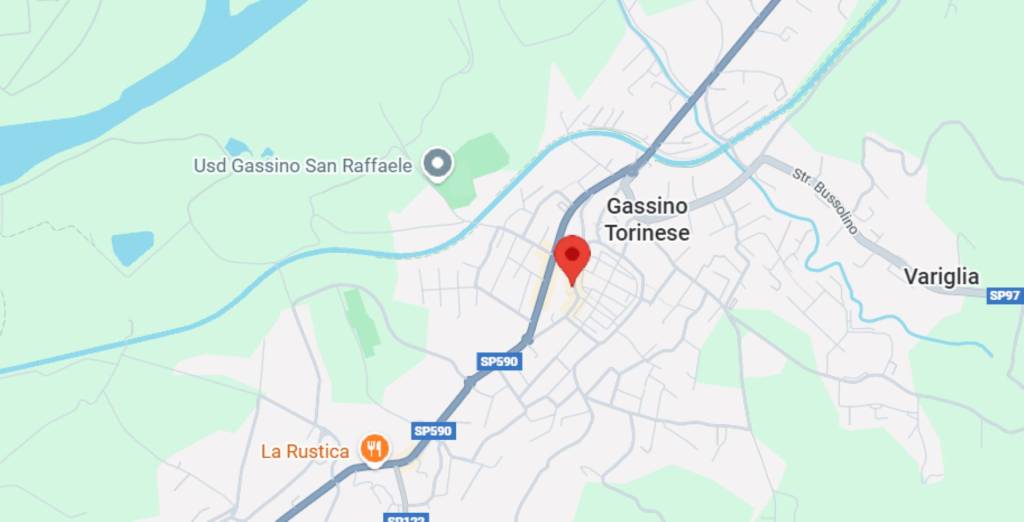Click the SP97 road shield
The image size is (1024, 522).
(x=1004, y=295)
